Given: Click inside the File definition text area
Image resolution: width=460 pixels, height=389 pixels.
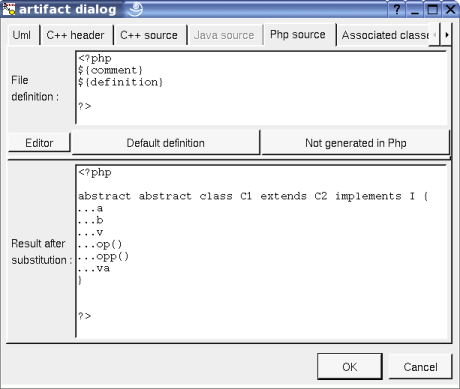Looking at the screenshot, I should tap(262, 88).
